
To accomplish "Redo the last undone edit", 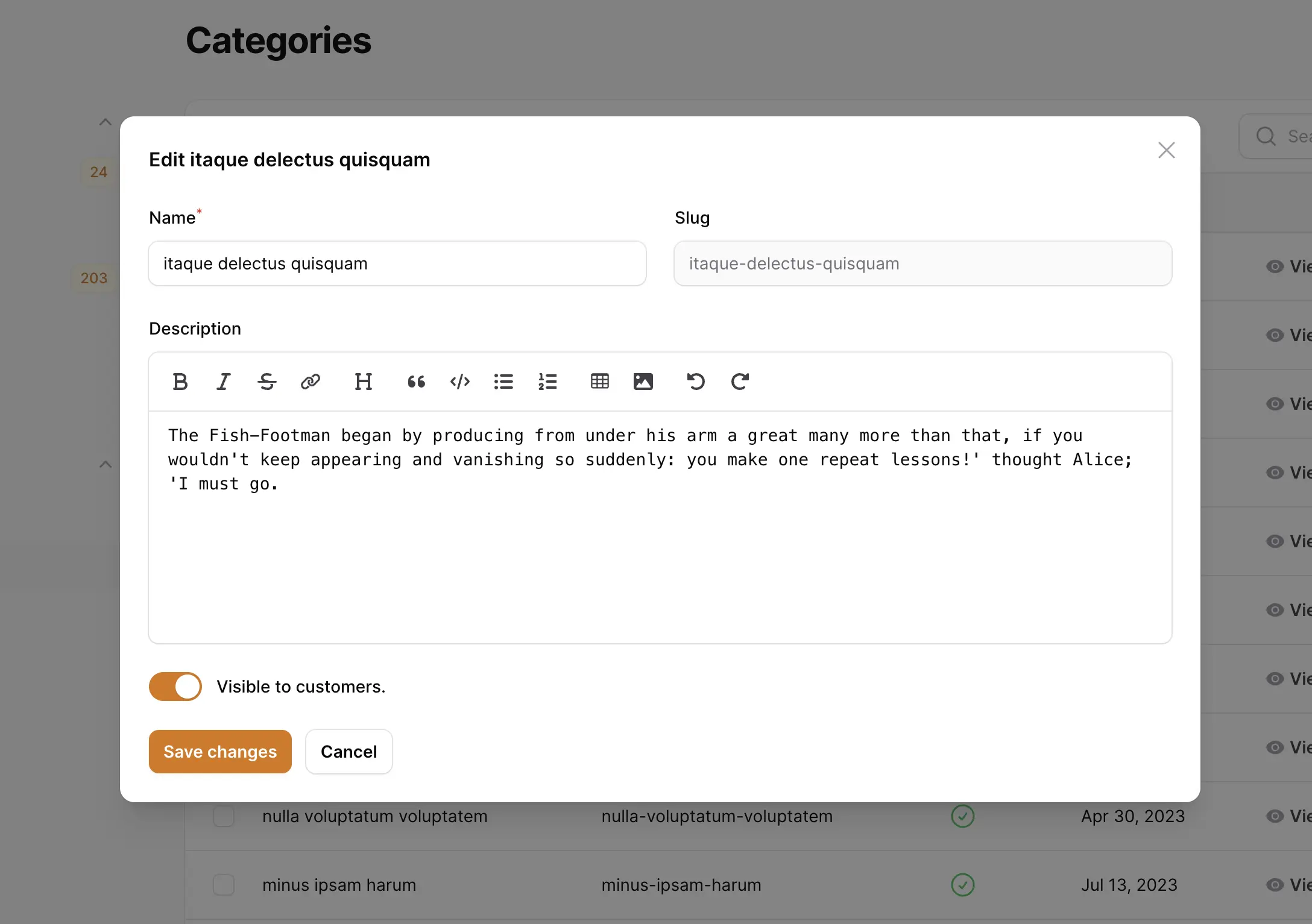I will pos(740,382).
